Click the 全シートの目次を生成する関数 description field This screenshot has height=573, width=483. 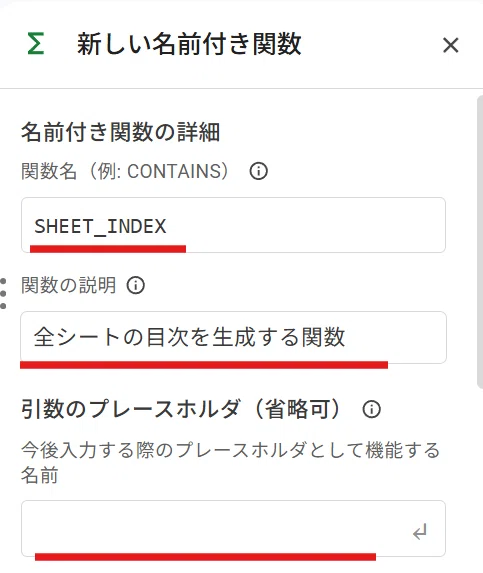click(x=233, y=337)
